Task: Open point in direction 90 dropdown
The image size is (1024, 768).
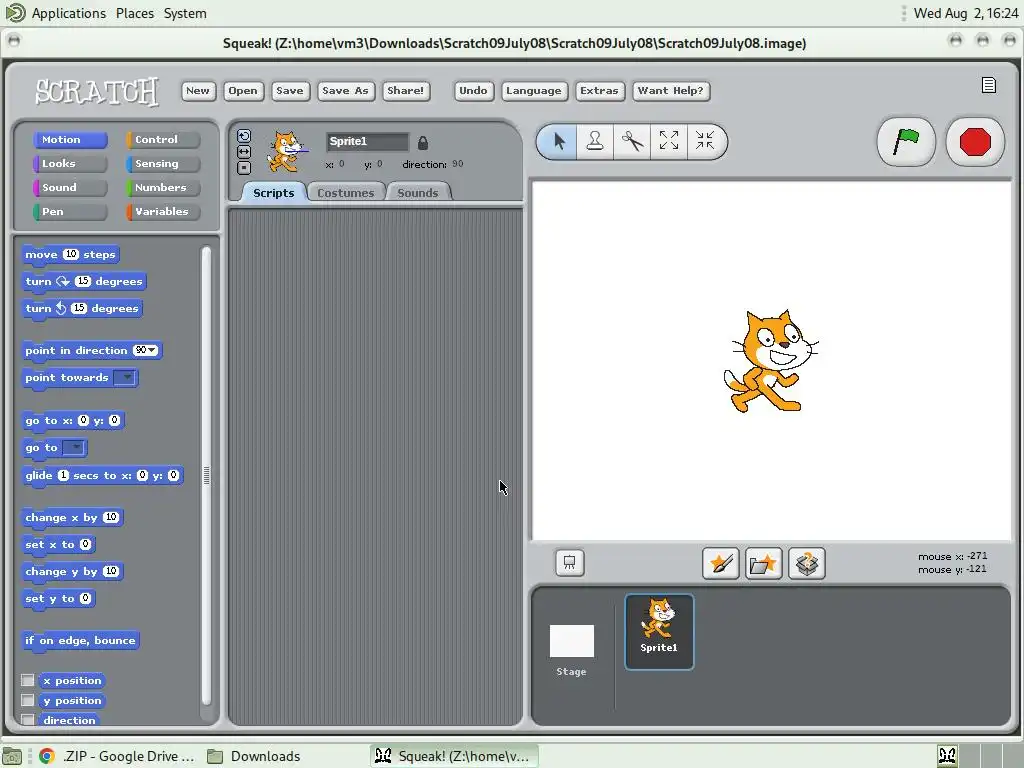Action: point(152,351)
